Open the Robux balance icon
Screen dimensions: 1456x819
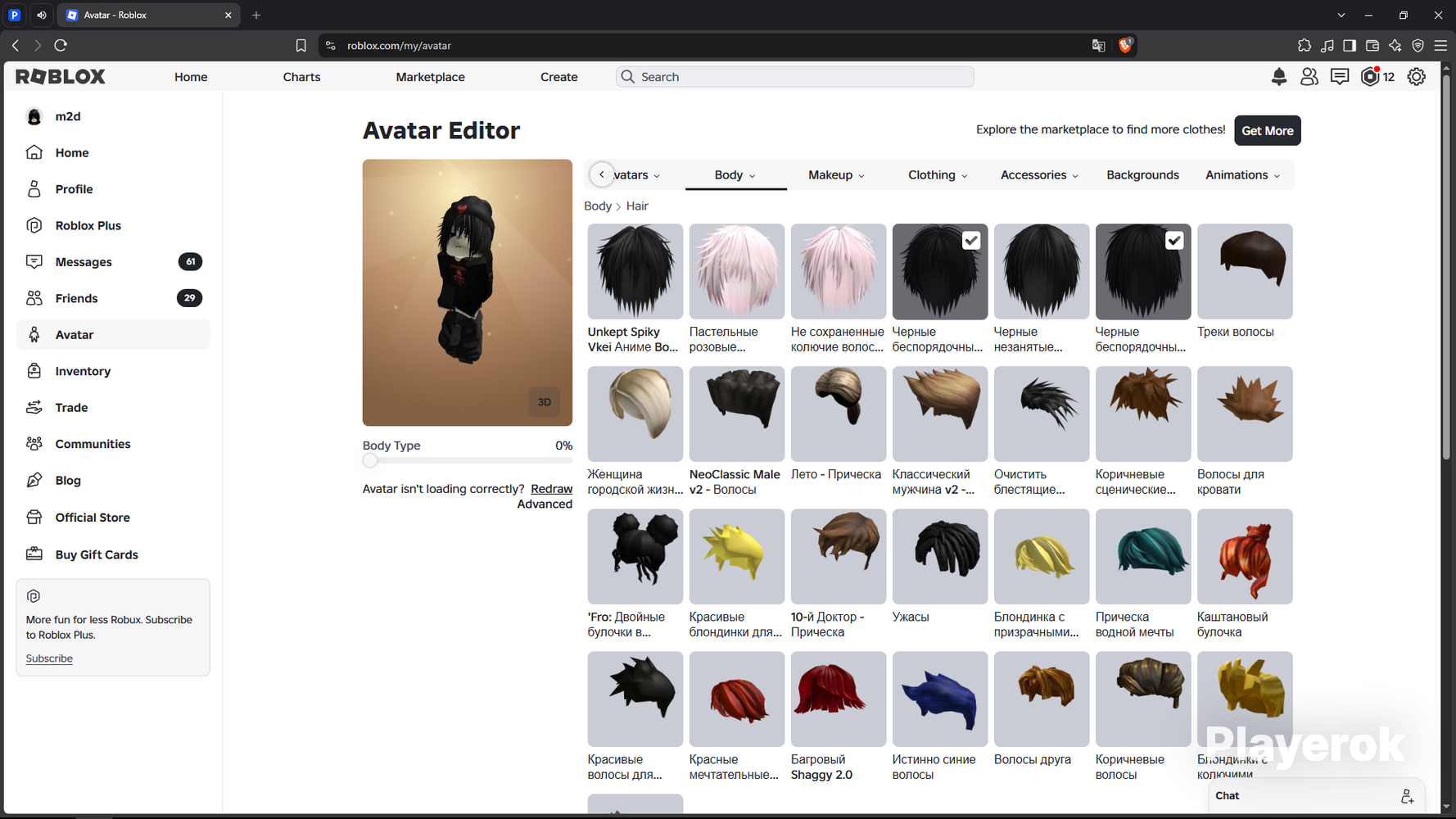tap(1370, 77)
